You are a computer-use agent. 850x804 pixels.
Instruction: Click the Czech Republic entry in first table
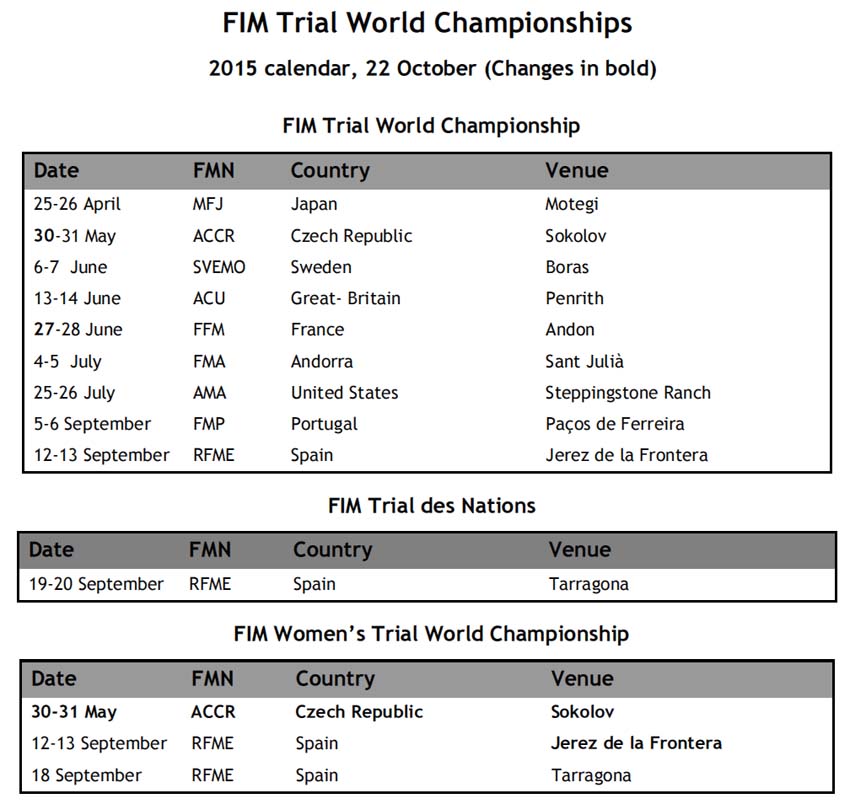tap(351, 236)
